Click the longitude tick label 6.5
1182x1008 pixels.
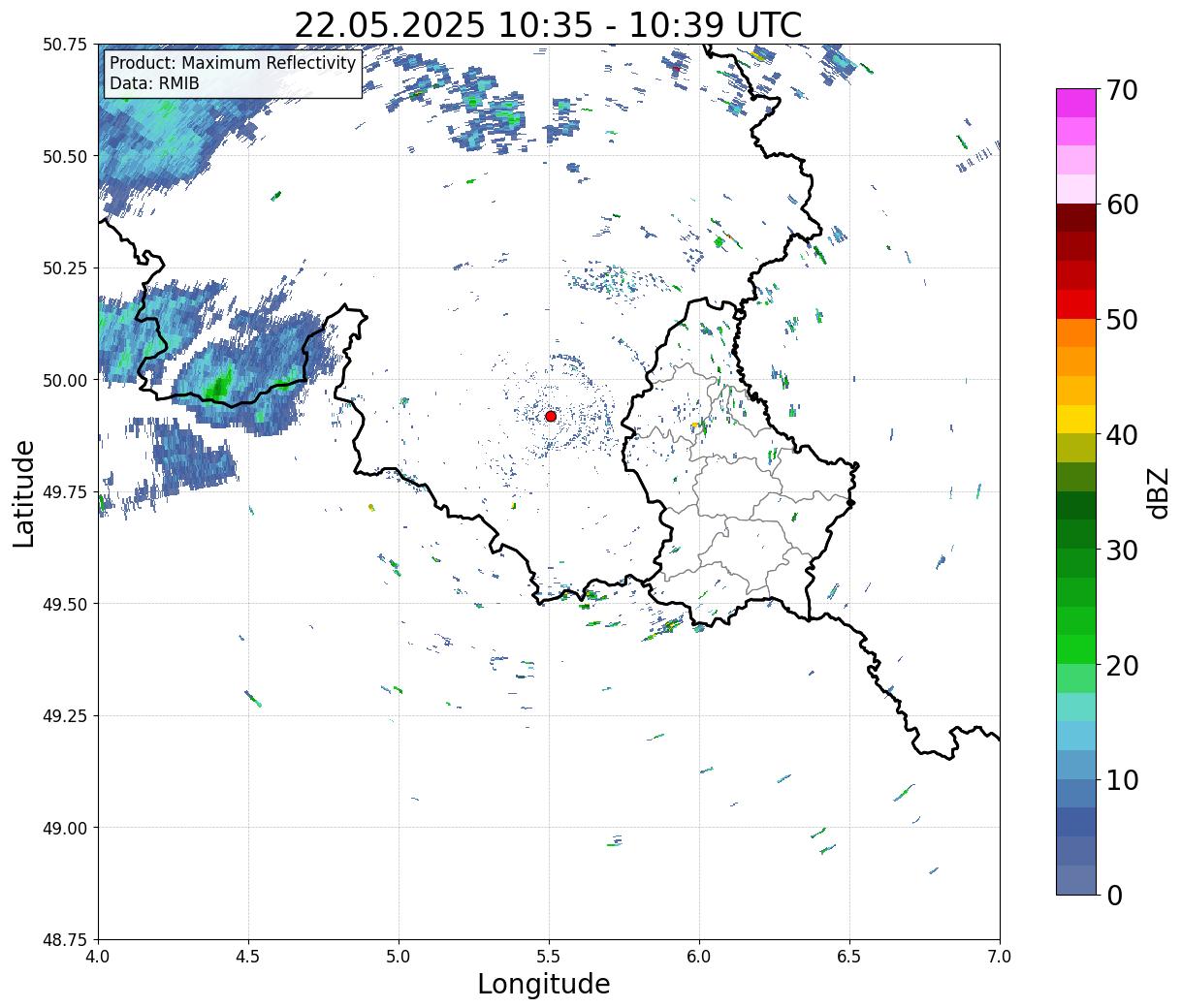point(849,957)
